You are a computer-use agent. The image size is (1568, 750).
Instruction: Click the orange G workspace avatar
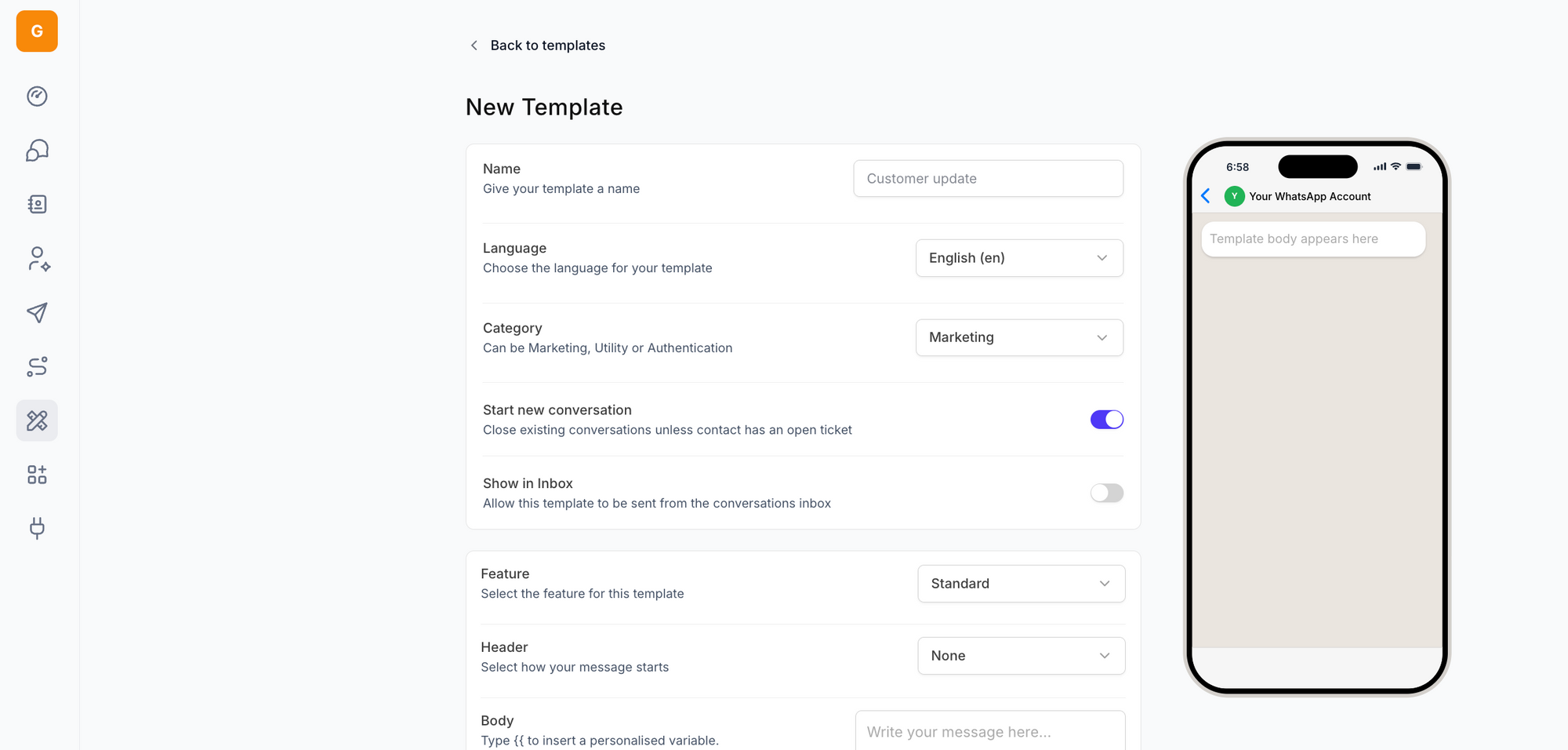[x=37, y=31]
